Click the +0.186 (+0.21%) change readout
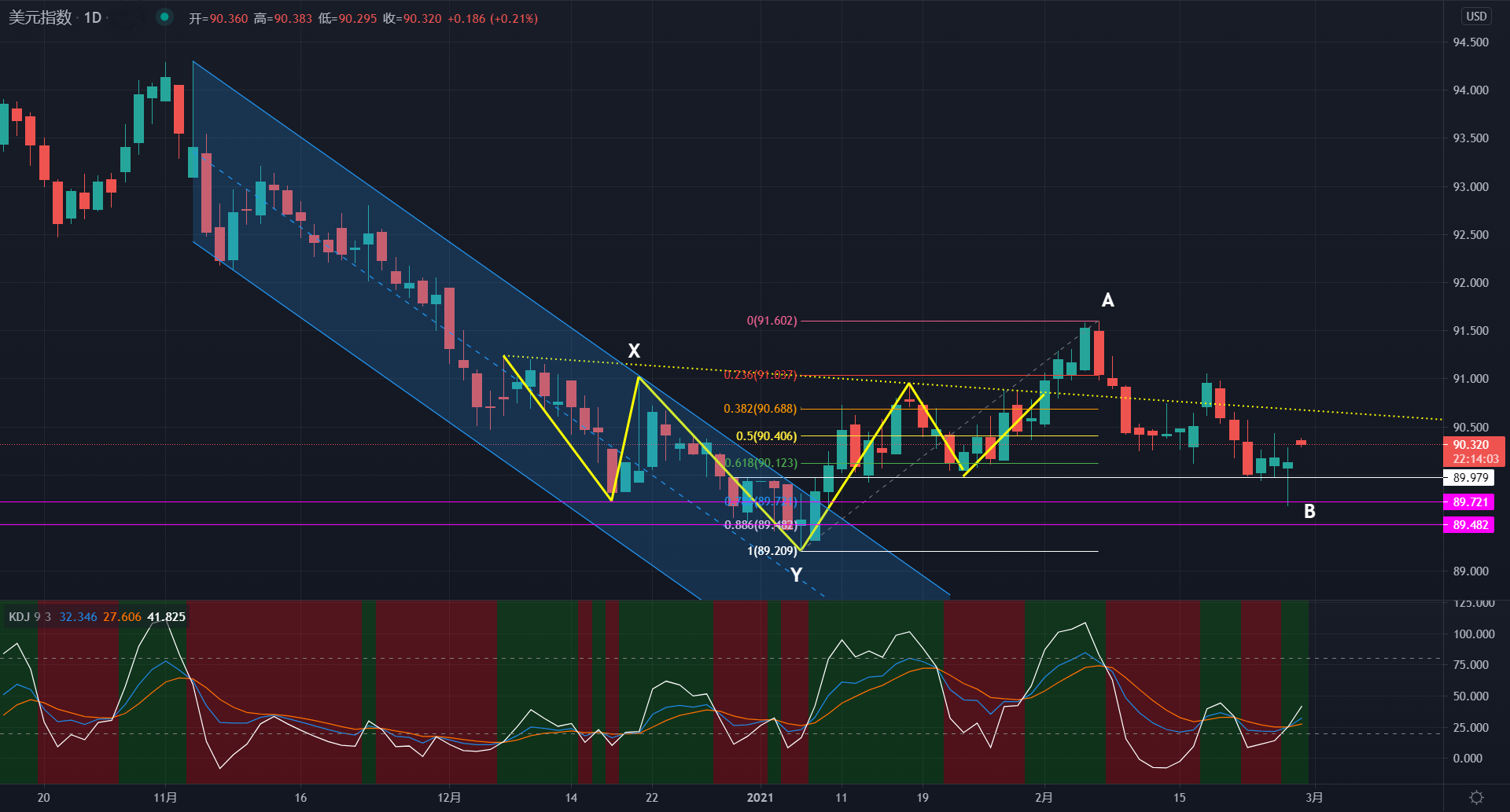Image resolution: width=1510 pixels, height=812 pixels. click(x=492, y=18)
